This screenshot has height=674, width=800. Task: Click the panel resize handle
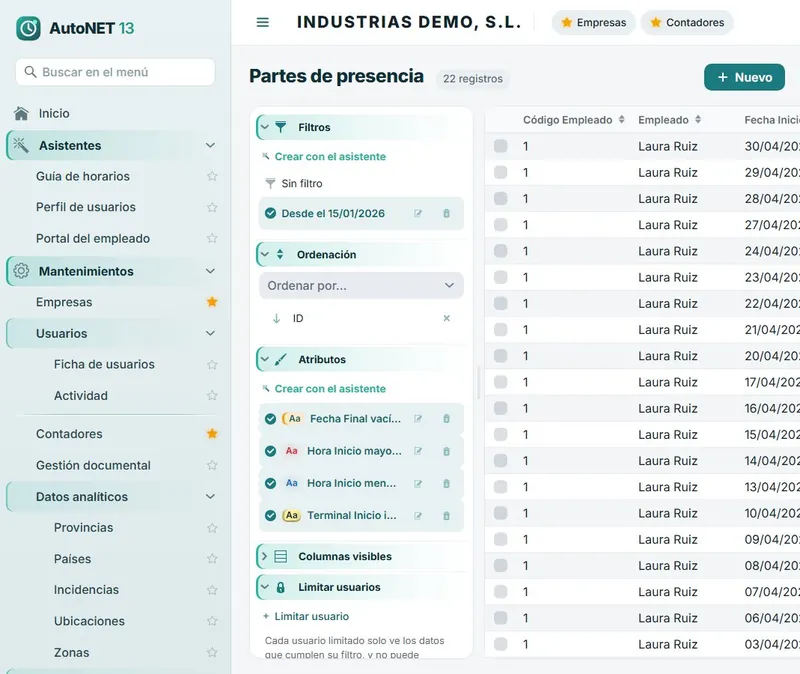click(479, 382)
